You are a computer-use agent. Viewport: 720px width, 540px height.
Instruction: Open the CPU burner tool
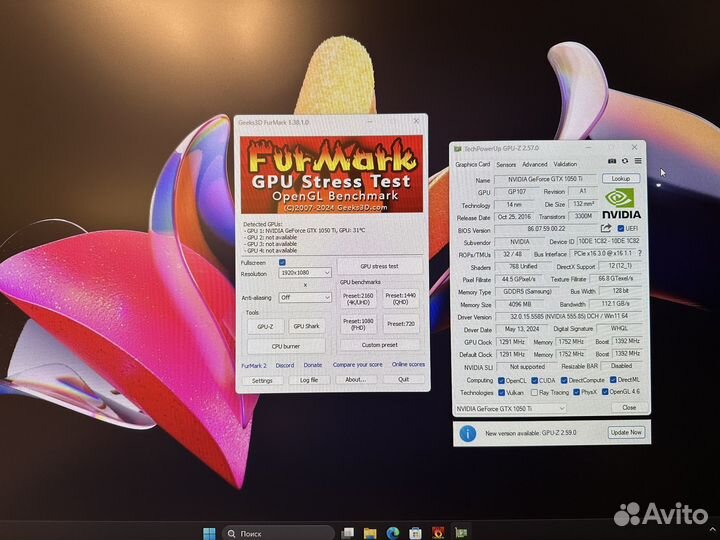click(286, 346)
